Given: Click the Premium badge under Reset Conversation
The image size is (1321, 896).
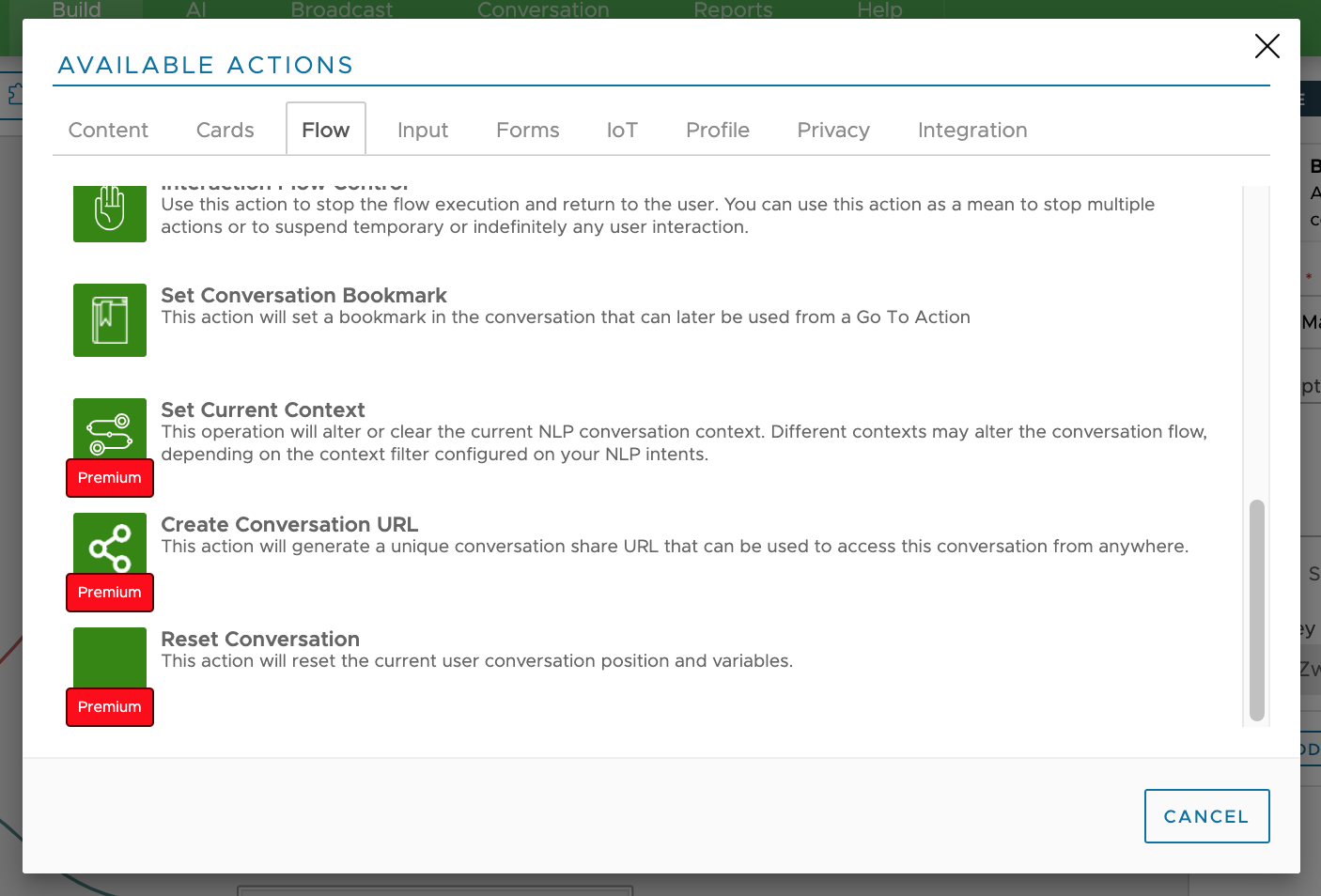Looking at the screenshot, I should coord(110,707).
